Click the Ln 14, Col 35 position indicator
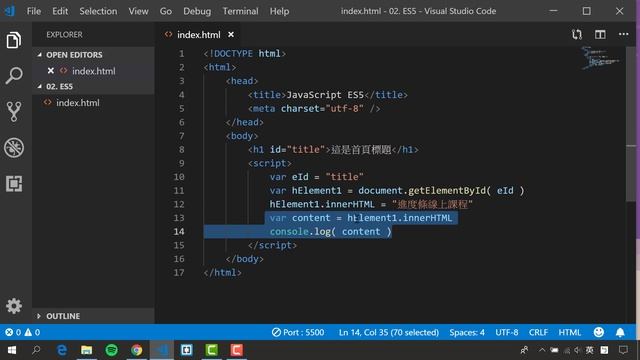 pyautogui.click(x=389, y=332)
